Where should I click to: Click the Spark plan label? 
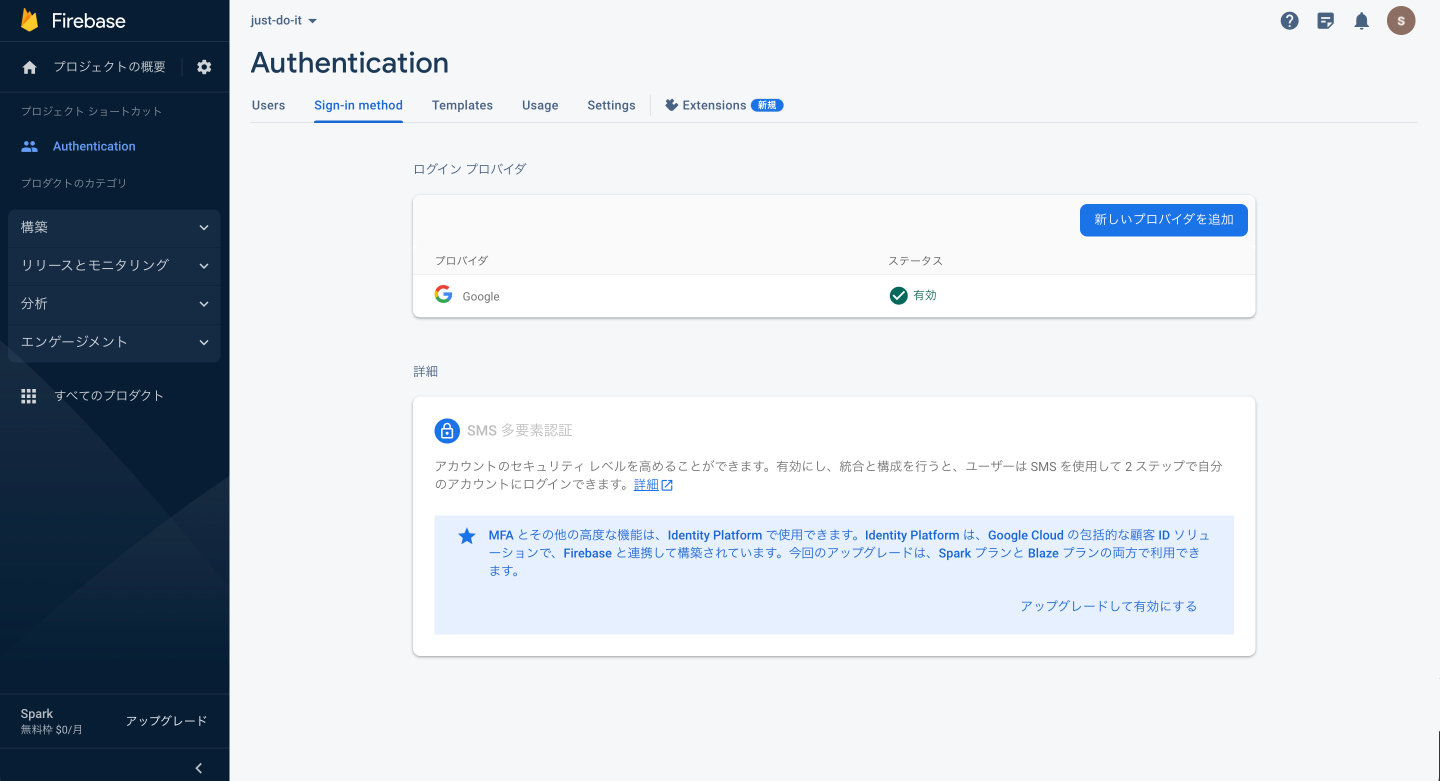(x=37, y=714)
